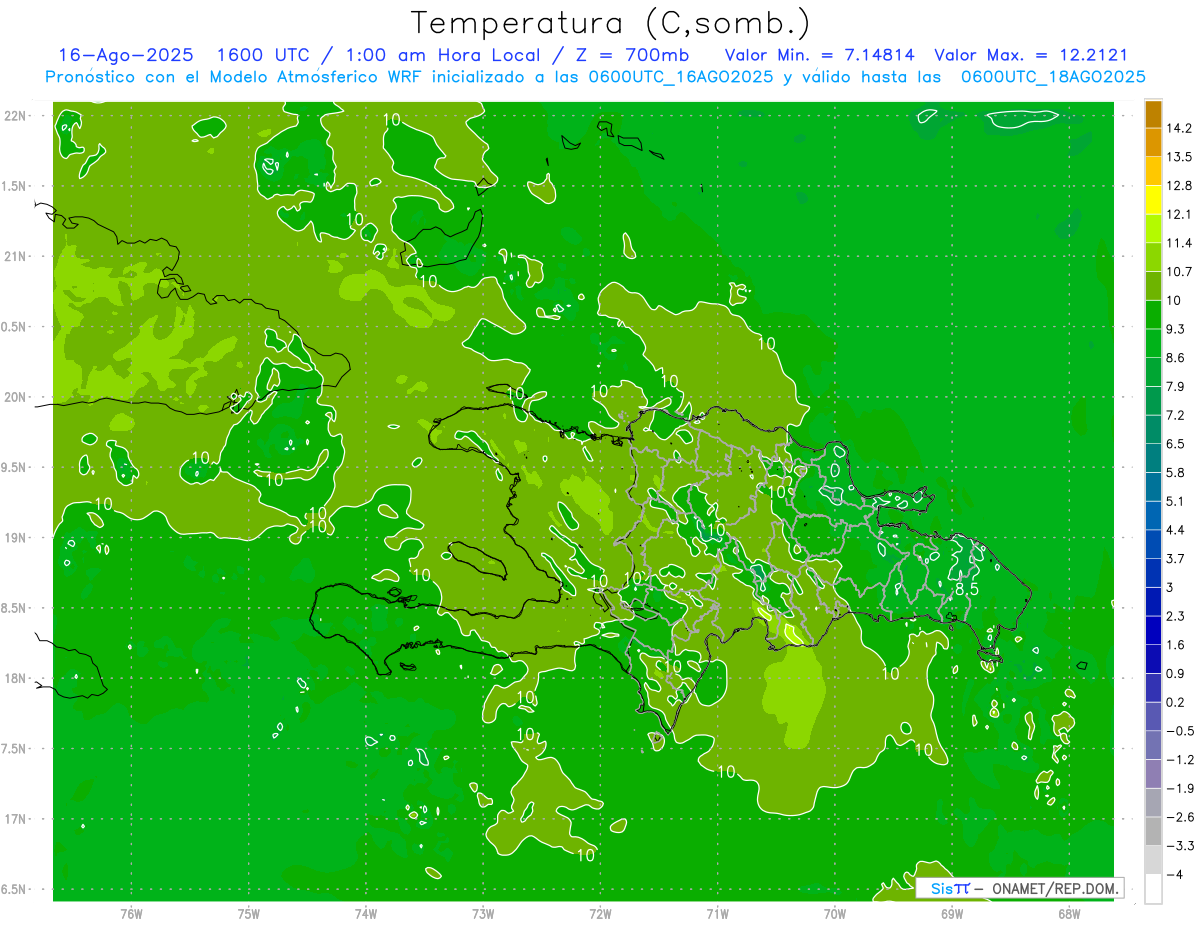The image size is (1200, 927).
Task: Click the yellow swatch between 12.1 and 12.8
Action: [x=1153, y=200]
